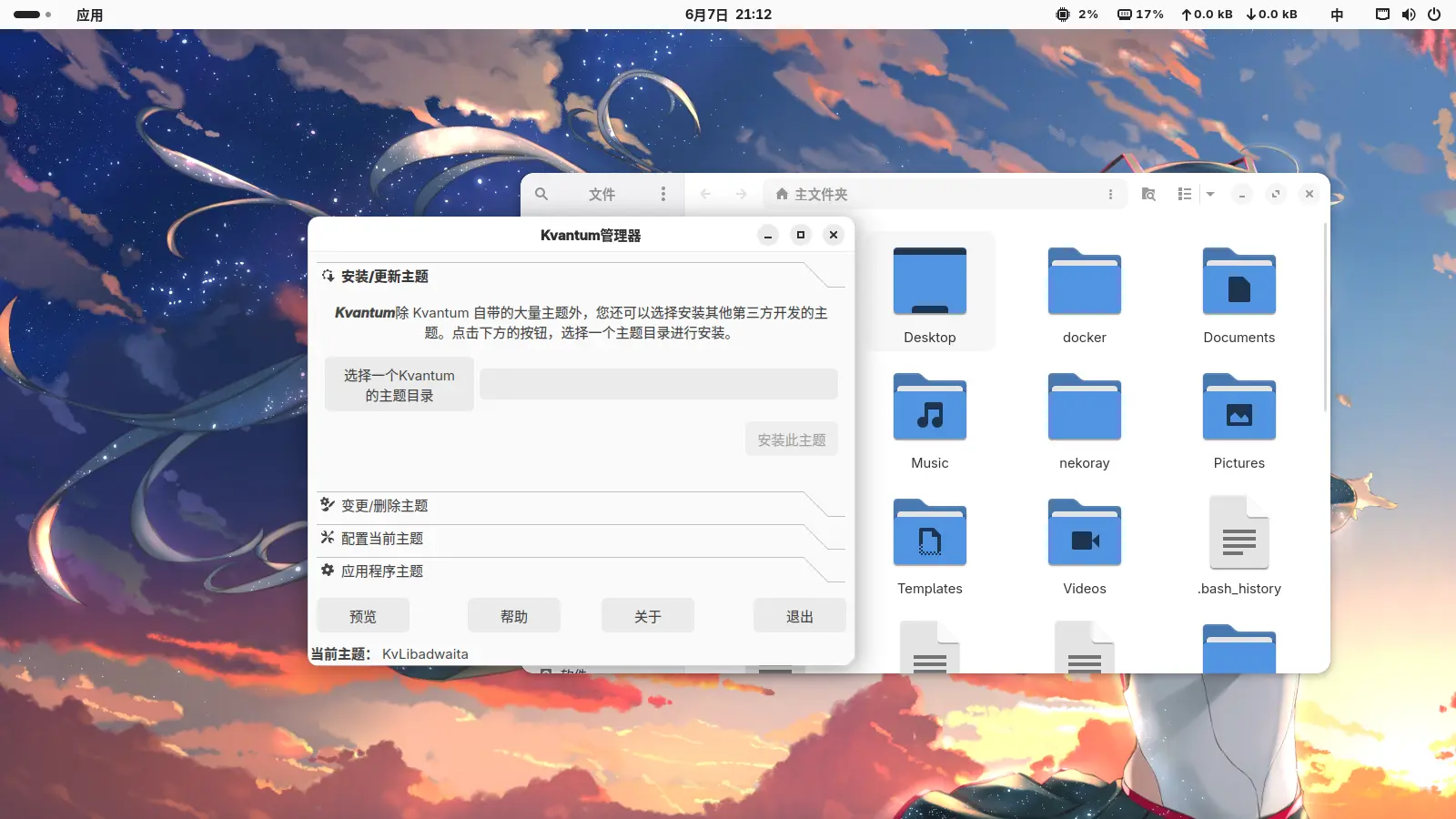Viewport: 1456px width, 819px height.
Task: Click the CPU usage indicator icon
Action: click(x=1062, y=15)
